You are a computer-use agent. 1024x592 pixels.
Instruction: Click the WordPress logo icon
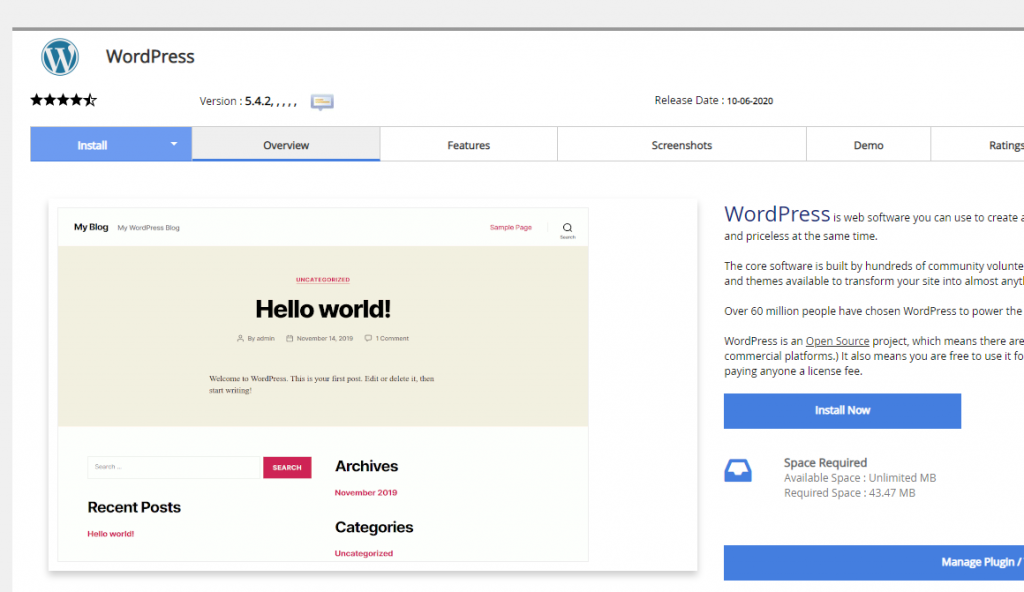click(x=60, y=57)
